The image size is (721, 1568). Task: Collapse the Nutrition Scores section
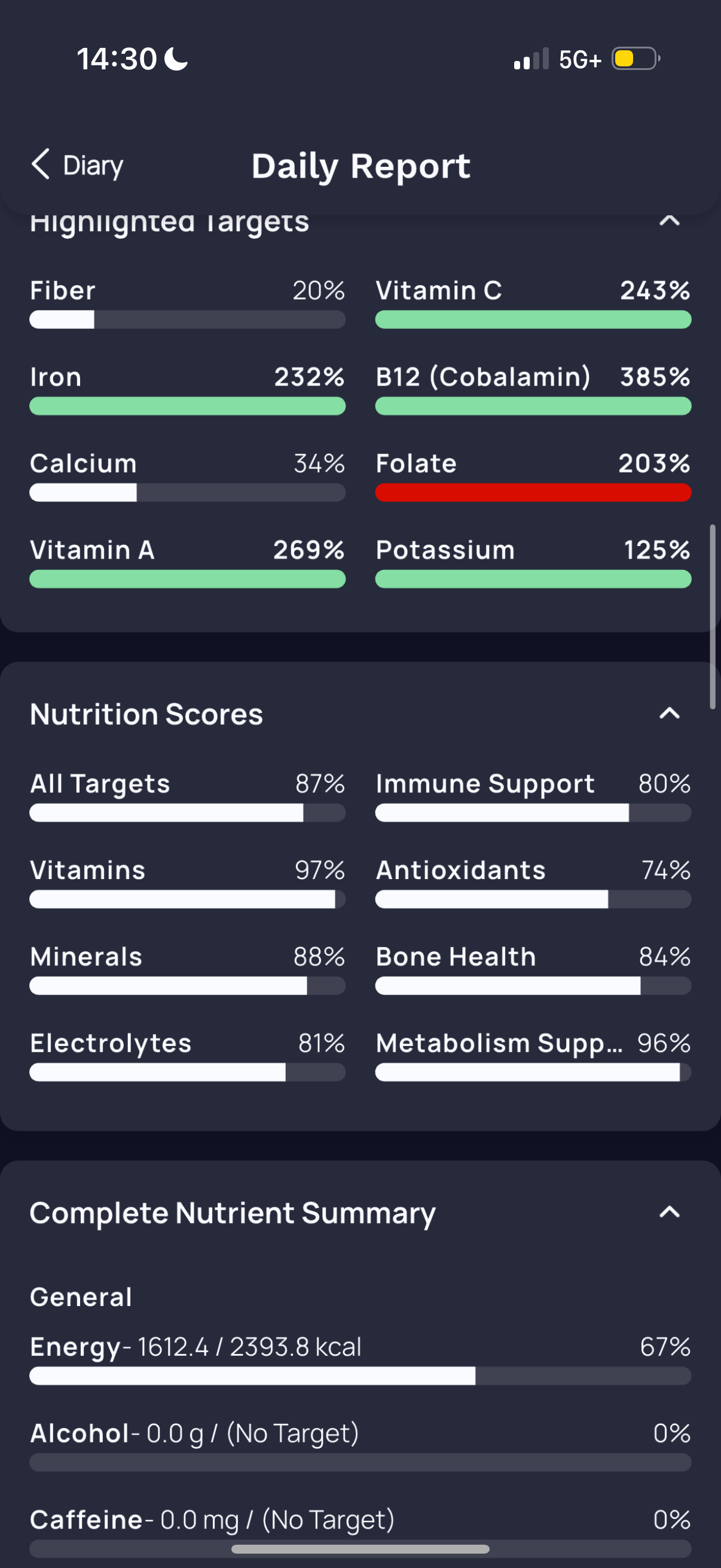tap(669, 713)
